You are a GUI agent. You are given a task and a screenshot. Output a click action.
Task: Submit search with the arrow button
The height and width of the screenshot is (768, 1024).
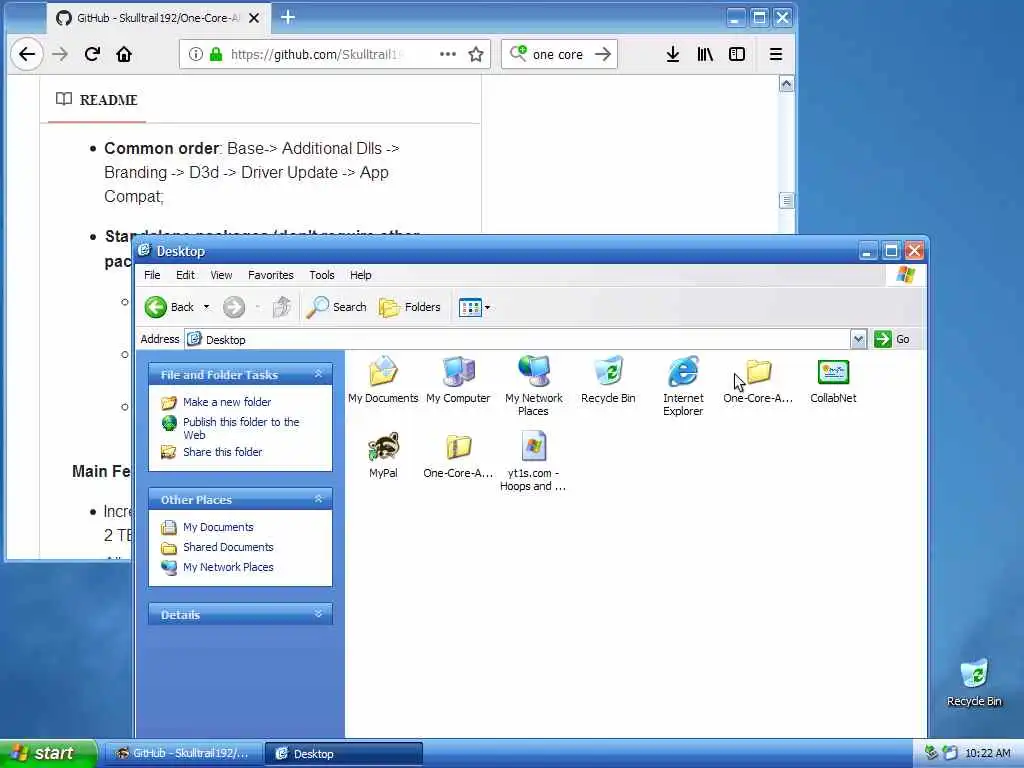[603, 54]
